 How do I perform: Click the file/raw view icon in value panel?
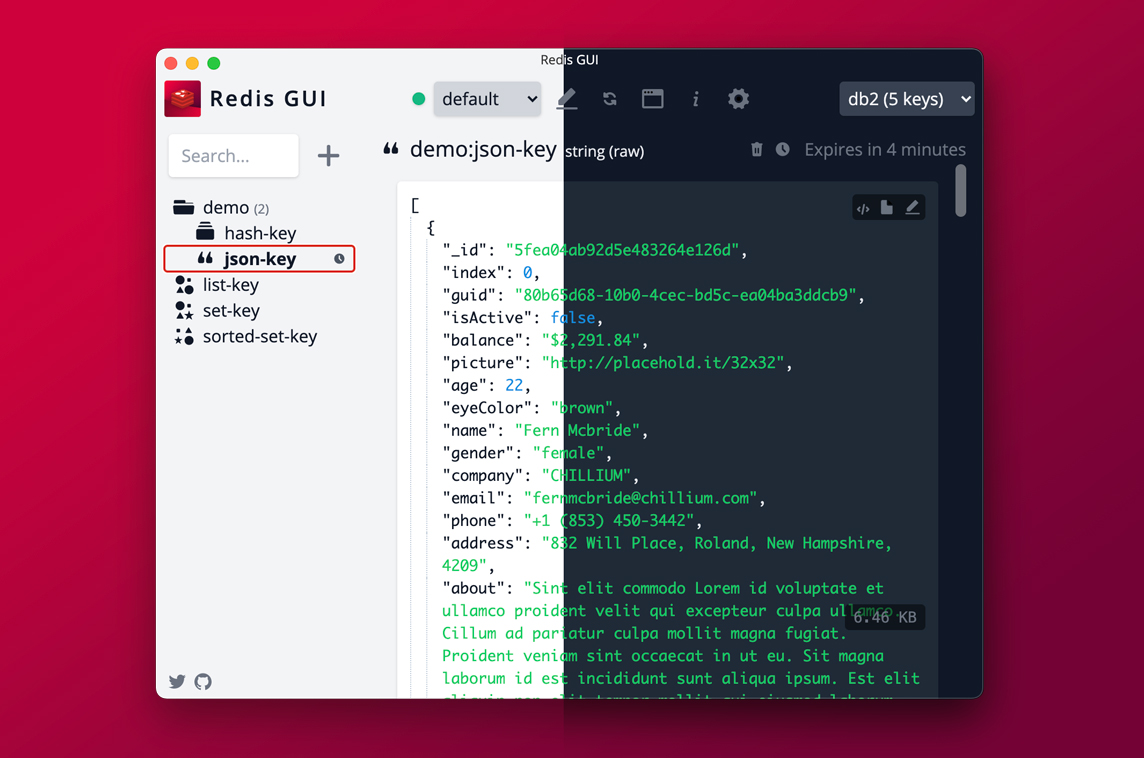[x=886, y=208]
